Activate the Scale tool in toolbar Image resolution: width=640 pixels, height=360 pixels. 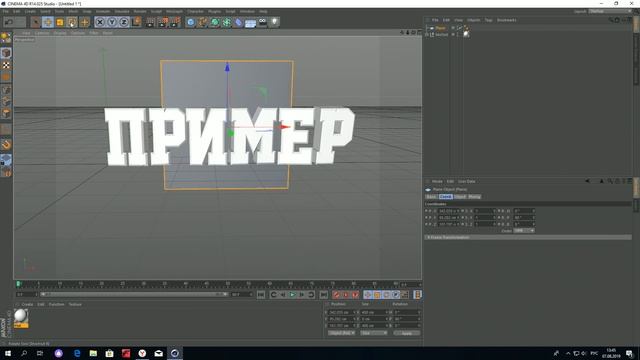[x=60, y=22]
